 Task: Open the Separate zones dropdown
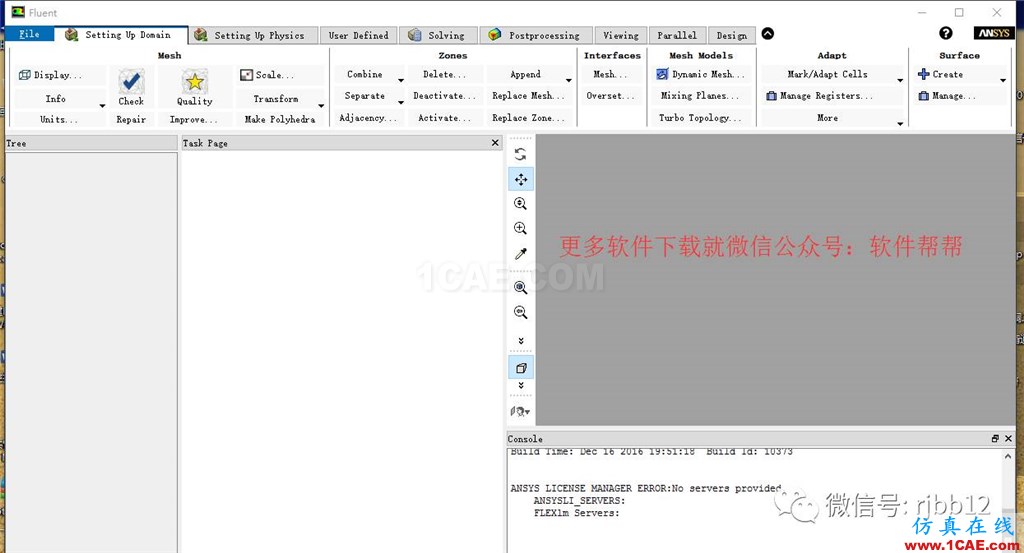401,103
